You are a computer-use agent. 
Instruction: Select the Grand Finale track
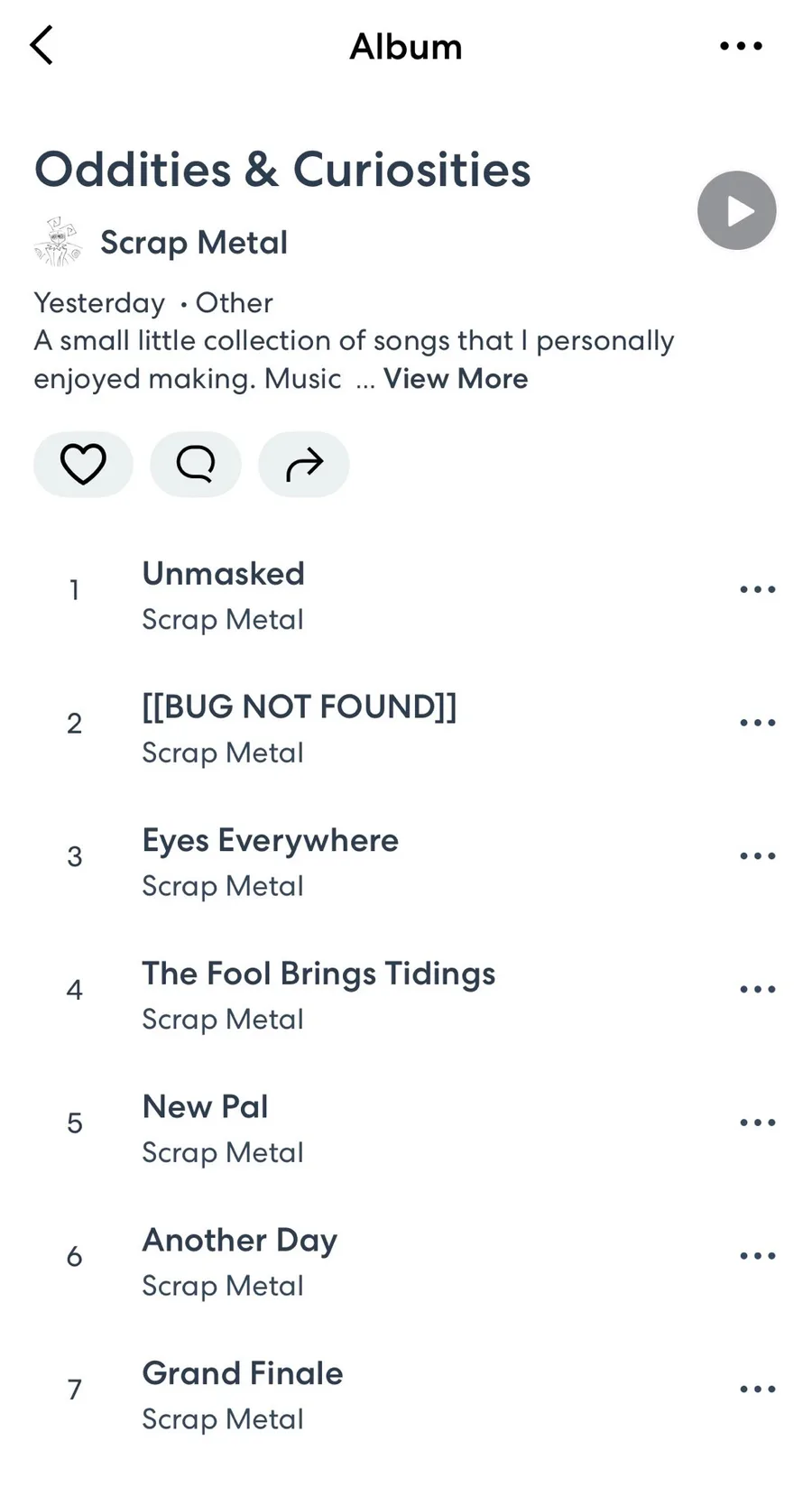(x=243, y=1374)
